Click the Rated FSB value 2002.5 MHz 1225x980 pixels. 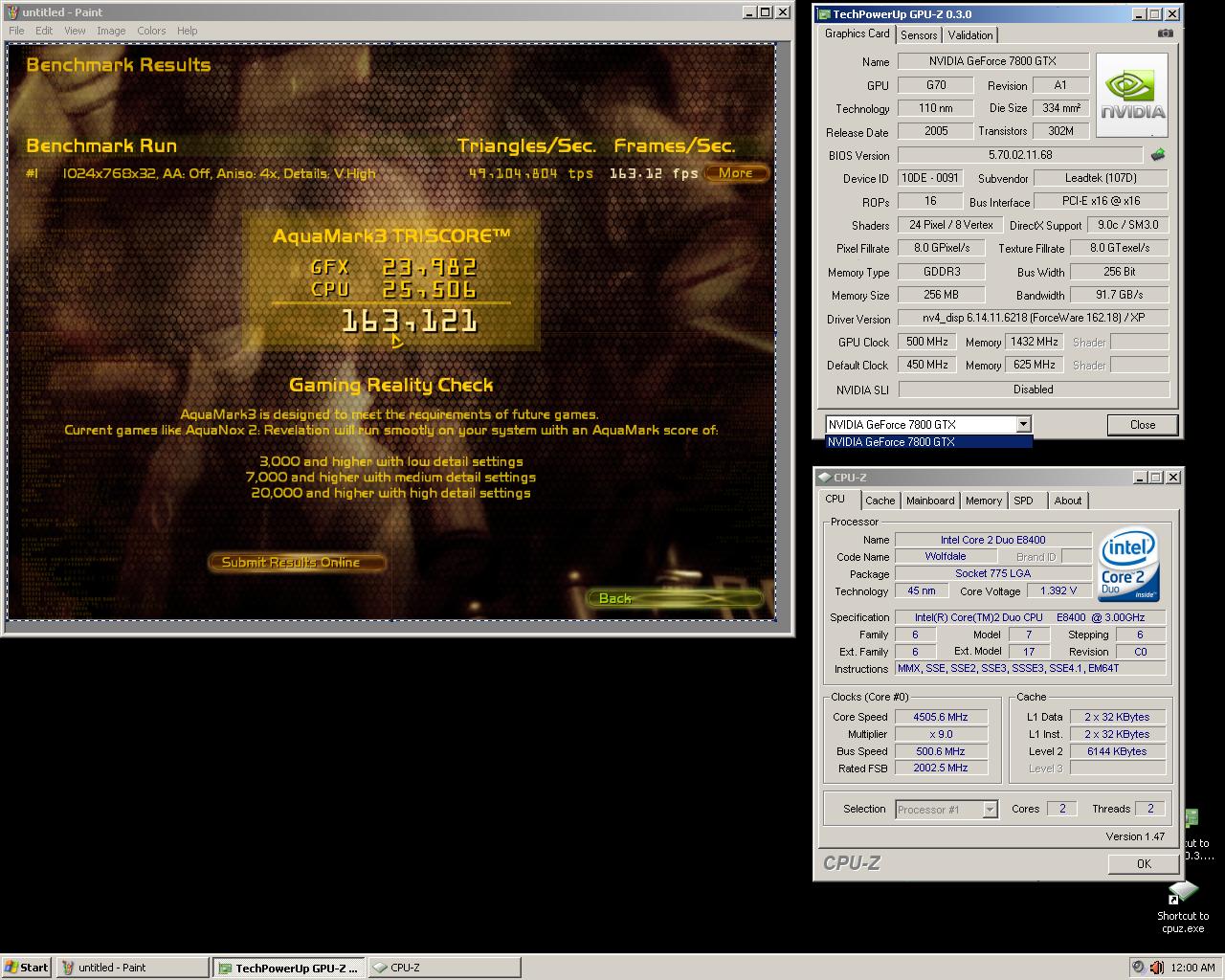coord(941,768)
